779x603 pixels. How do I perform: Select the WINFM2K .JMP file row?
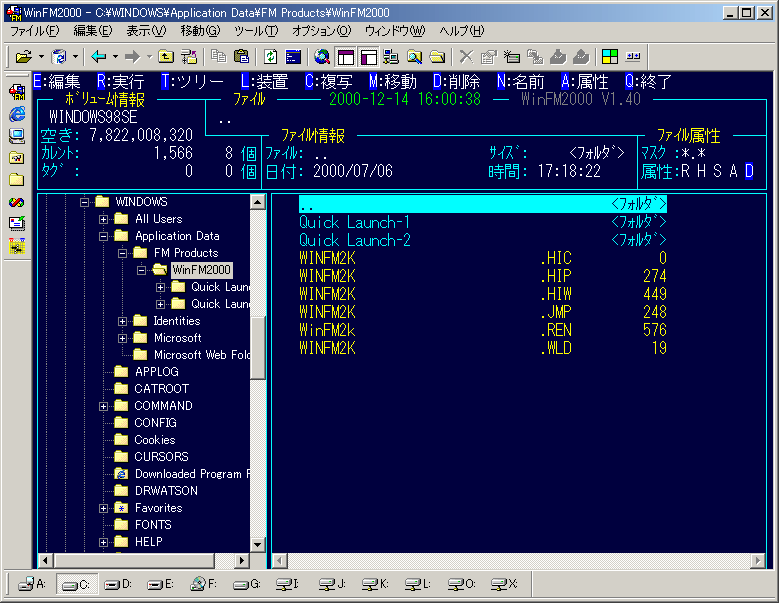coord(482,312)
